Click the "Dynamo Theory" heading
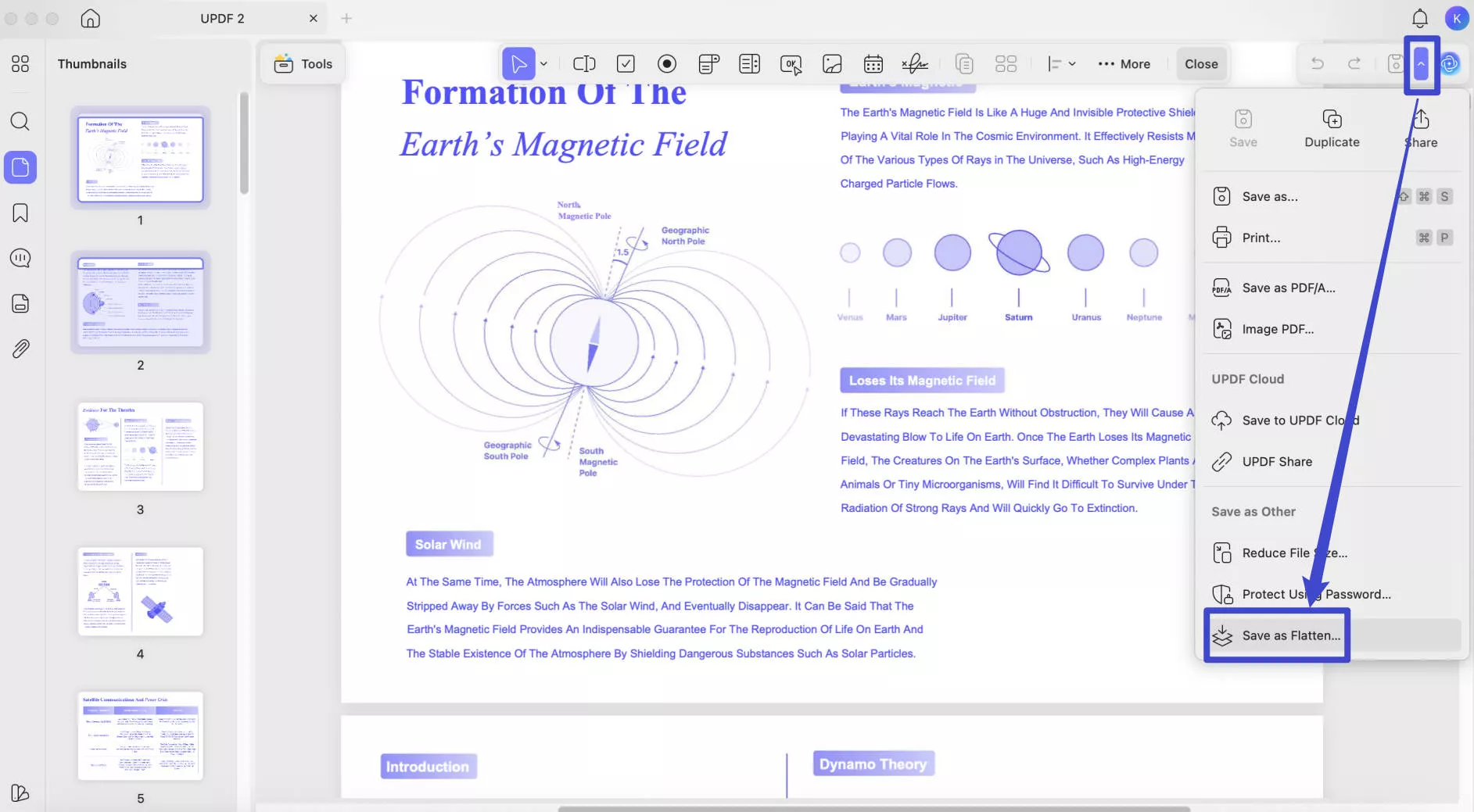The height and width of the screenshot is (812, 1474). (873, 764)
